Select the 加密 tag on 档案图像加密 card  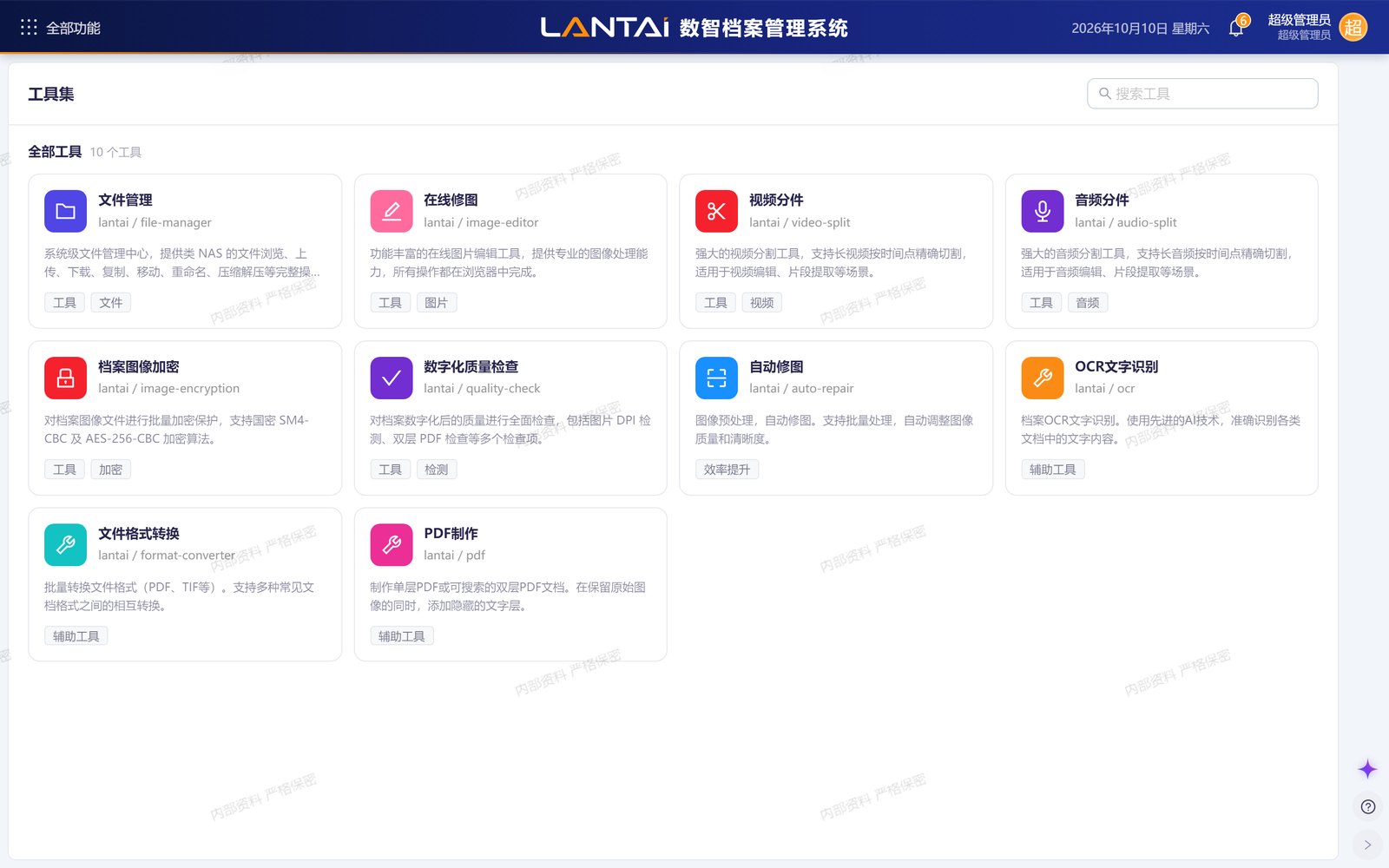(x=111, y=470)
